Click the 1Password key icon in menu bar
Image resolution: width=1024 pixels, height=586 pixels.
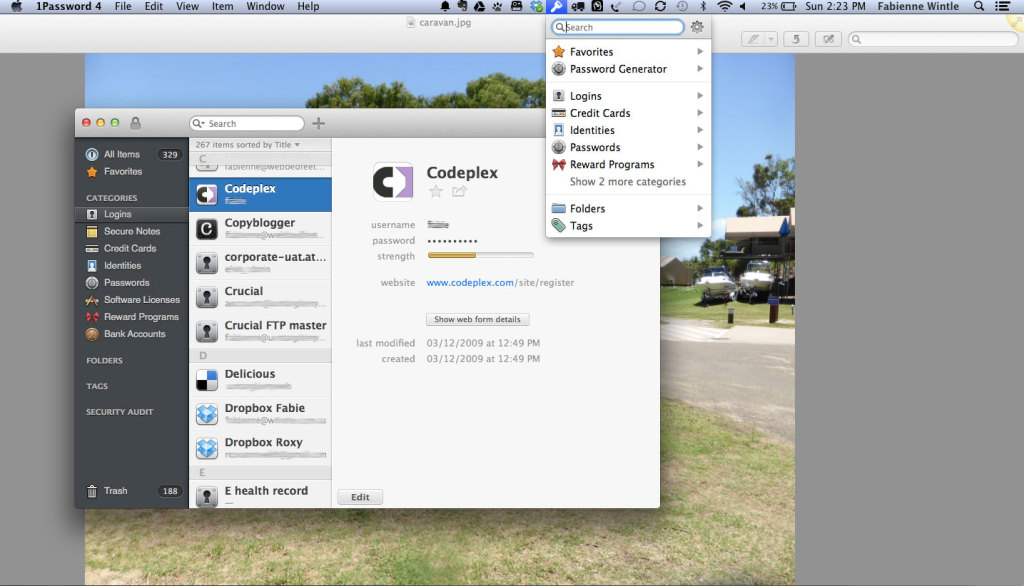pyautogui.click(x=556, y=7)
